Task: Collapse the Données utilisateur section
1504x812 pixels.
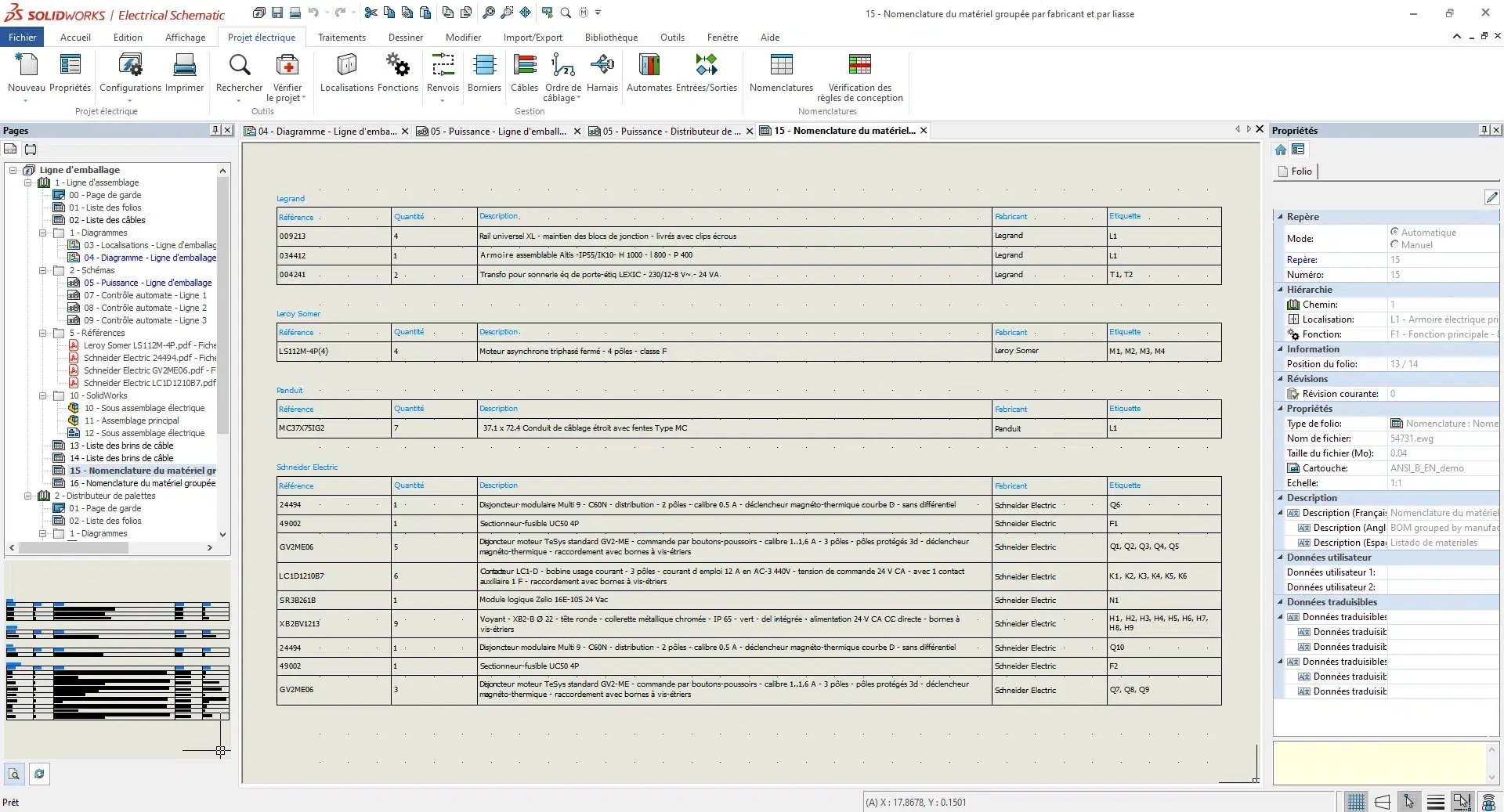Action: (1281, 558)
